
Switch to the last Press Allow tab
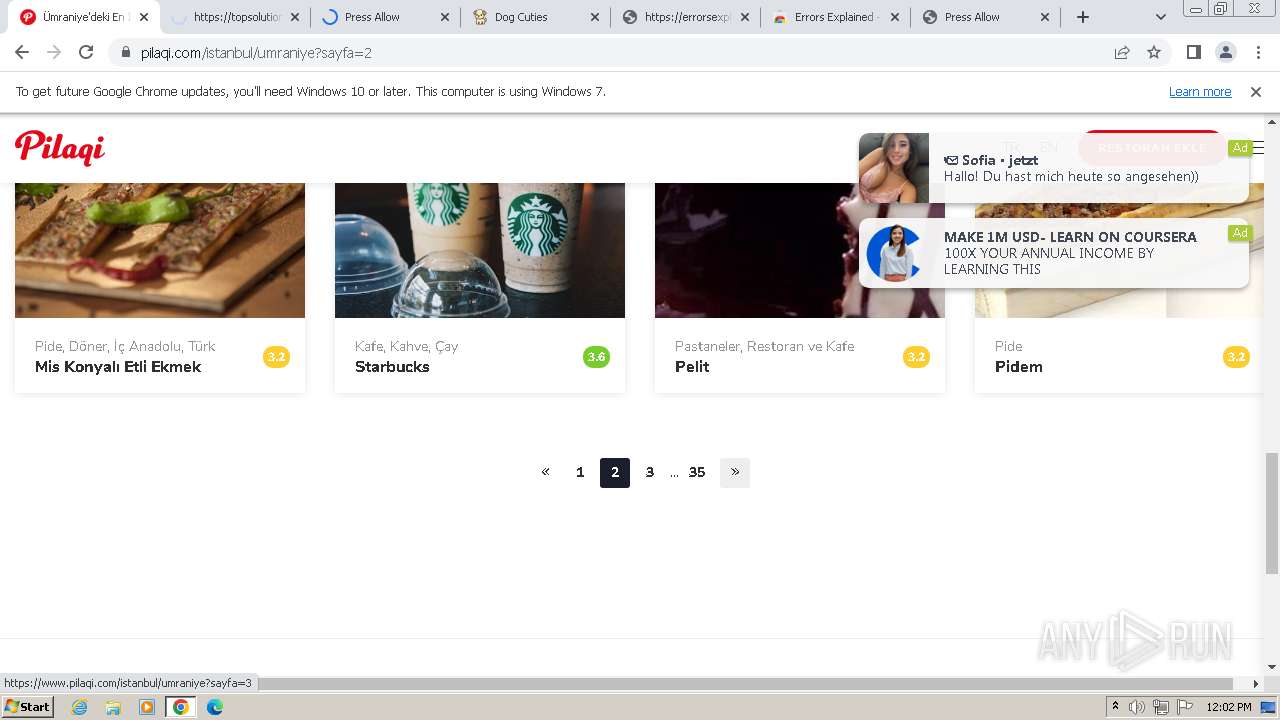[x=985, y=17]
